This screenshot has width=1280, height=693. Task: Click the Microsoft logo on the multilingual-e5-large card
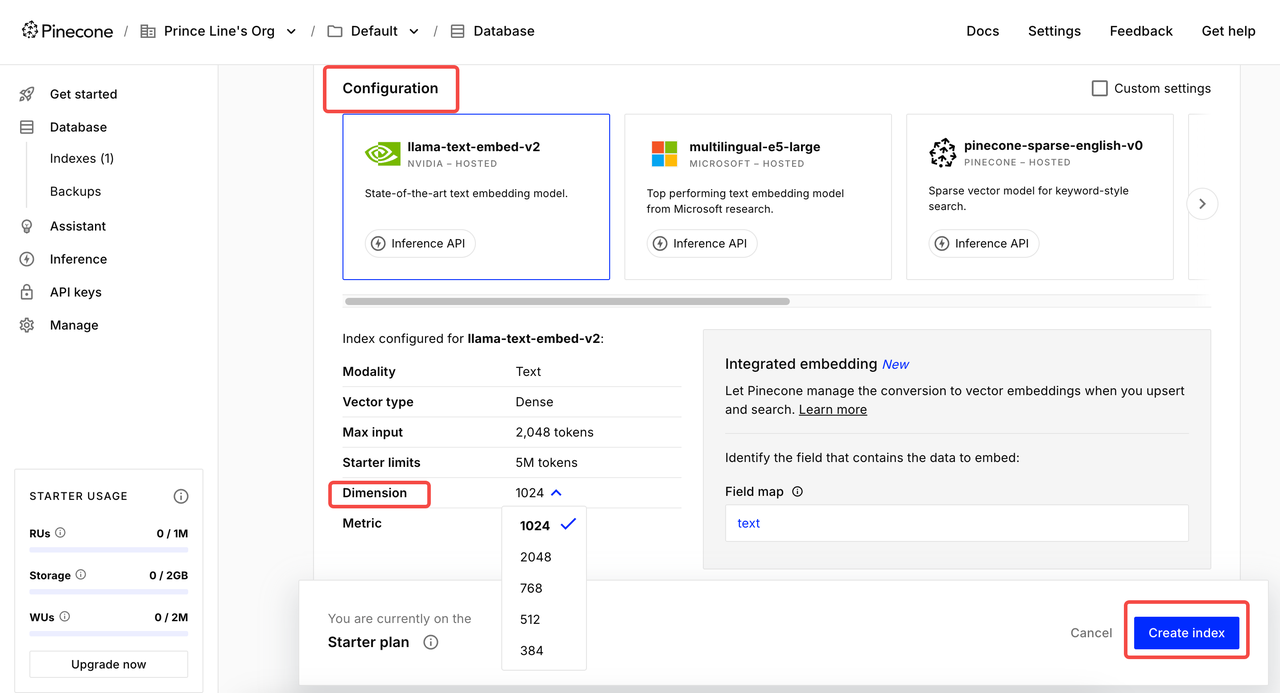click(664, 153)
